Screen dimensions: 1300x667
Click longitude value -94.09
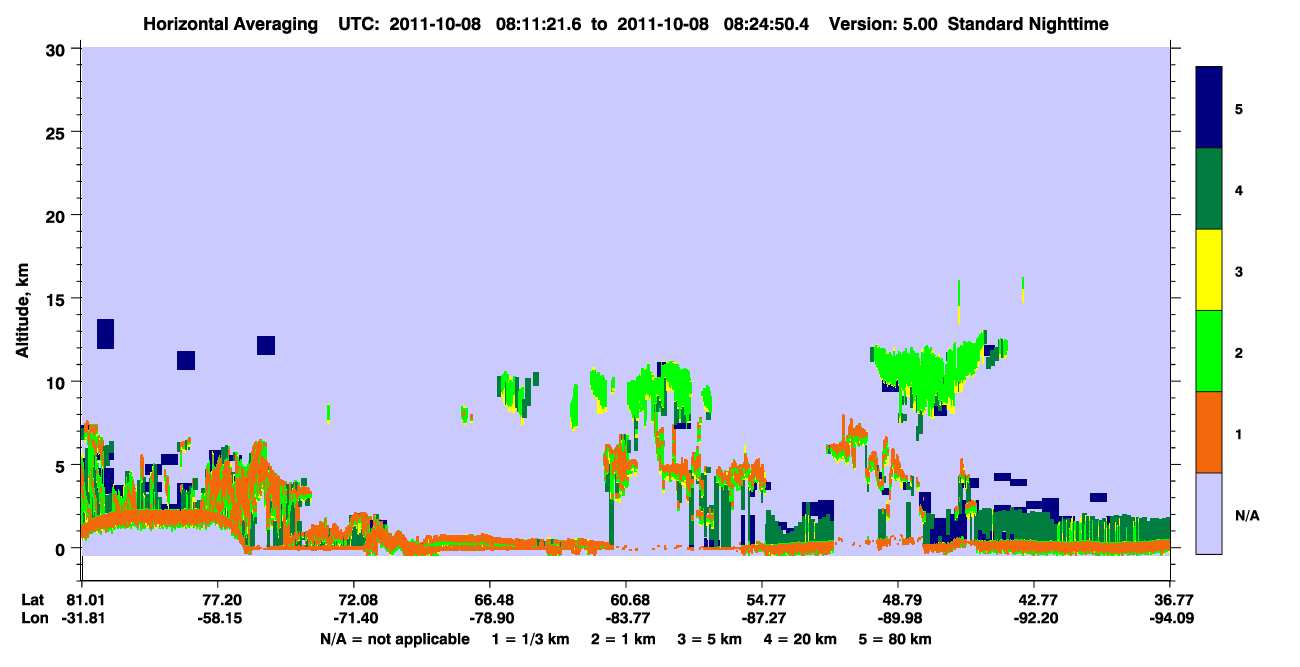[x=1170, y=618]
